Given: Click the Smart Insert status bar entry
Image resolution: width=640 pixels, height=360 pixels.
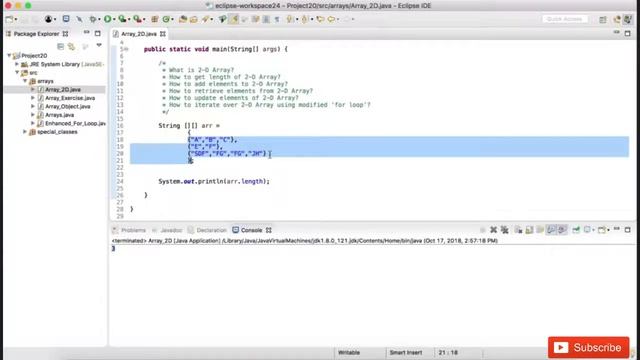Looking at the screenshot, I should pos(406,353).
